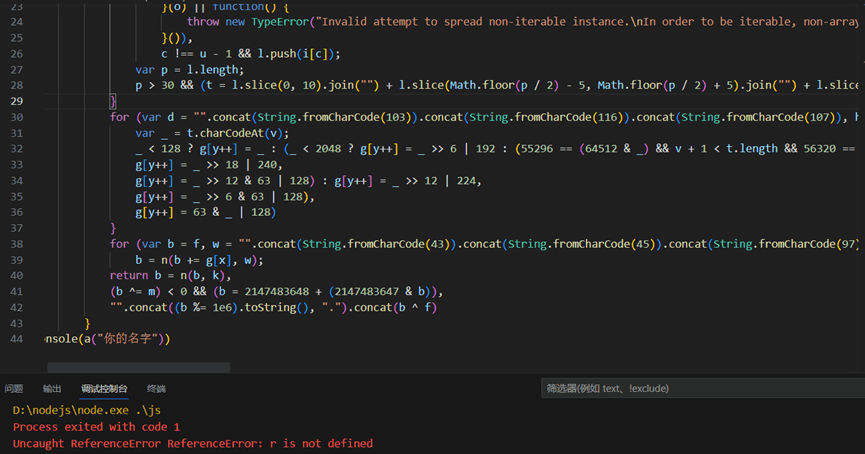Click 'var p = l.length;' code line
Image resolution: width=865 pixels, height=454 pixels.
[190, 70]
